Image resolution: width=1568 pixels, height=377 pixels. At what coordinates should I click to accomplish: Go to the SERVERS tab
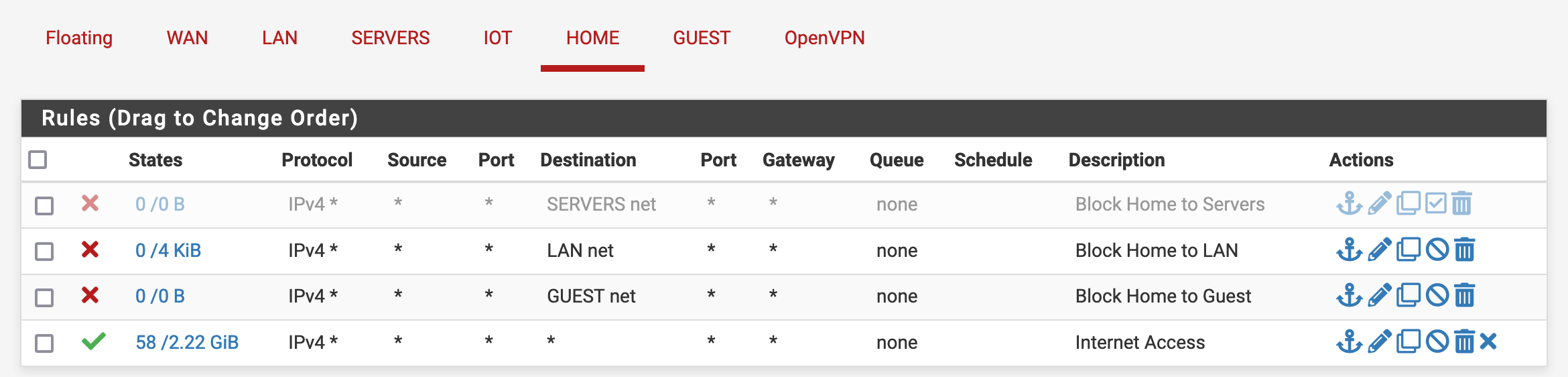coord(391,38)
